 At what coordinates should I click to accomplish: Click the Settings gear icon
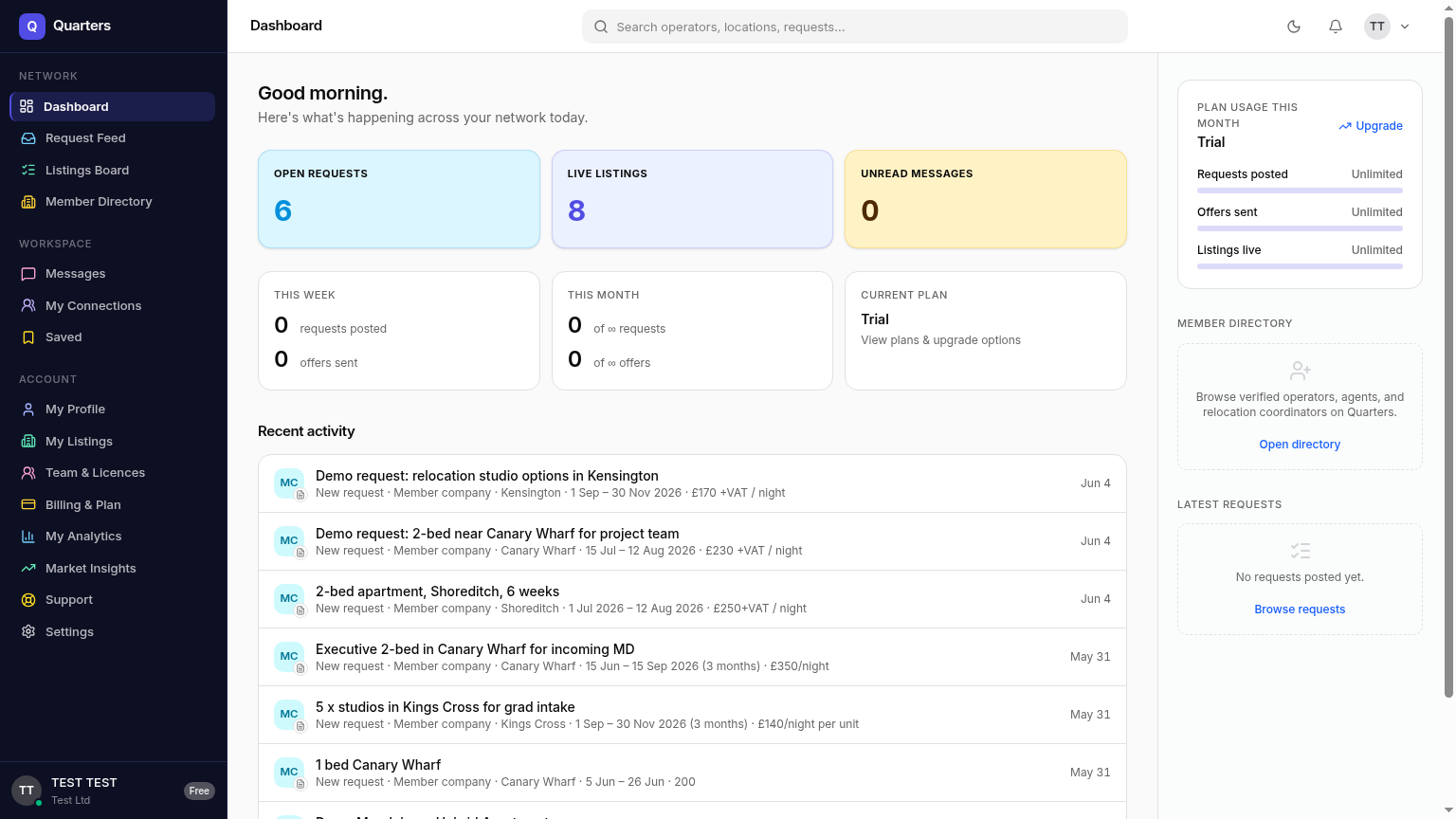[x=28, y=632]
